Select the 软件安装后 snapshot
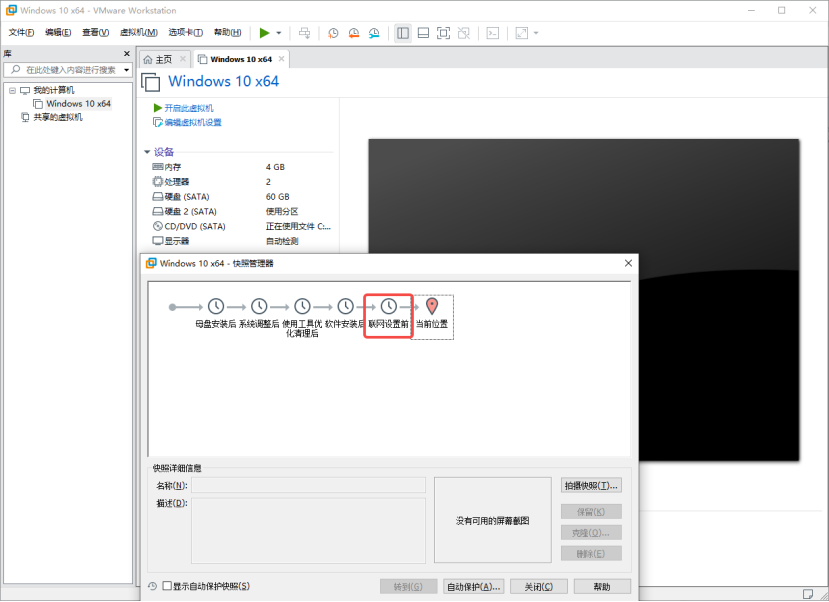The height and width of the screenshot is (602, 829). [345, 313]
